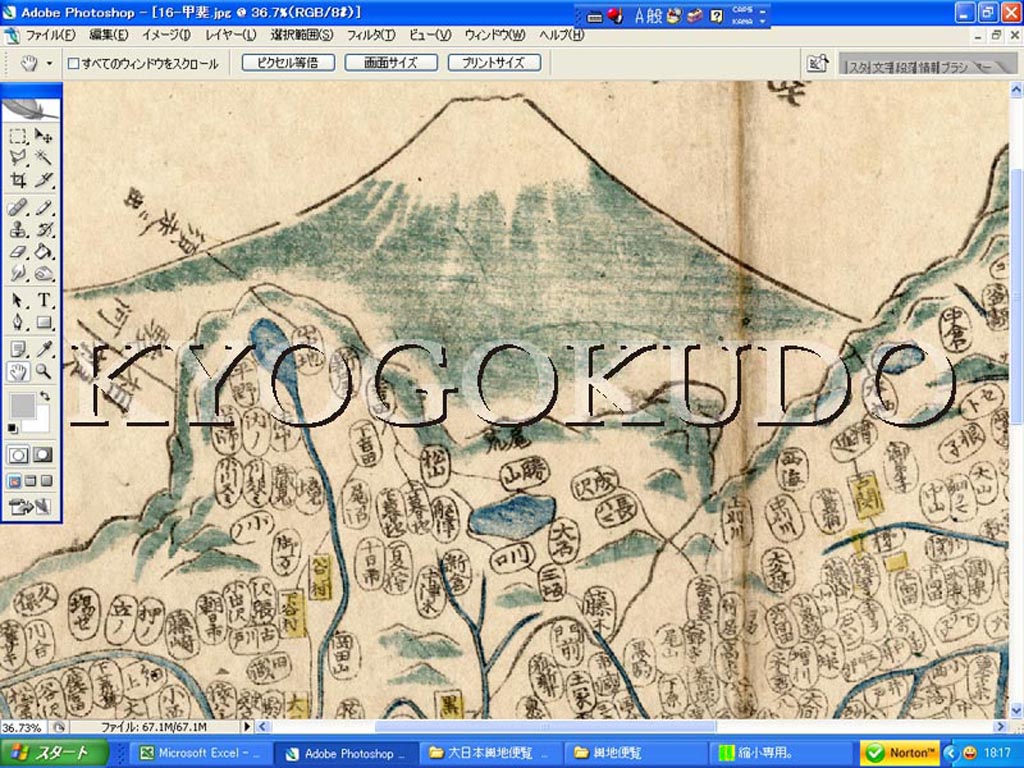Click the ピクセル等倍 button
This screenshot has width=1024, height=768.
click(x=288, y=63)
